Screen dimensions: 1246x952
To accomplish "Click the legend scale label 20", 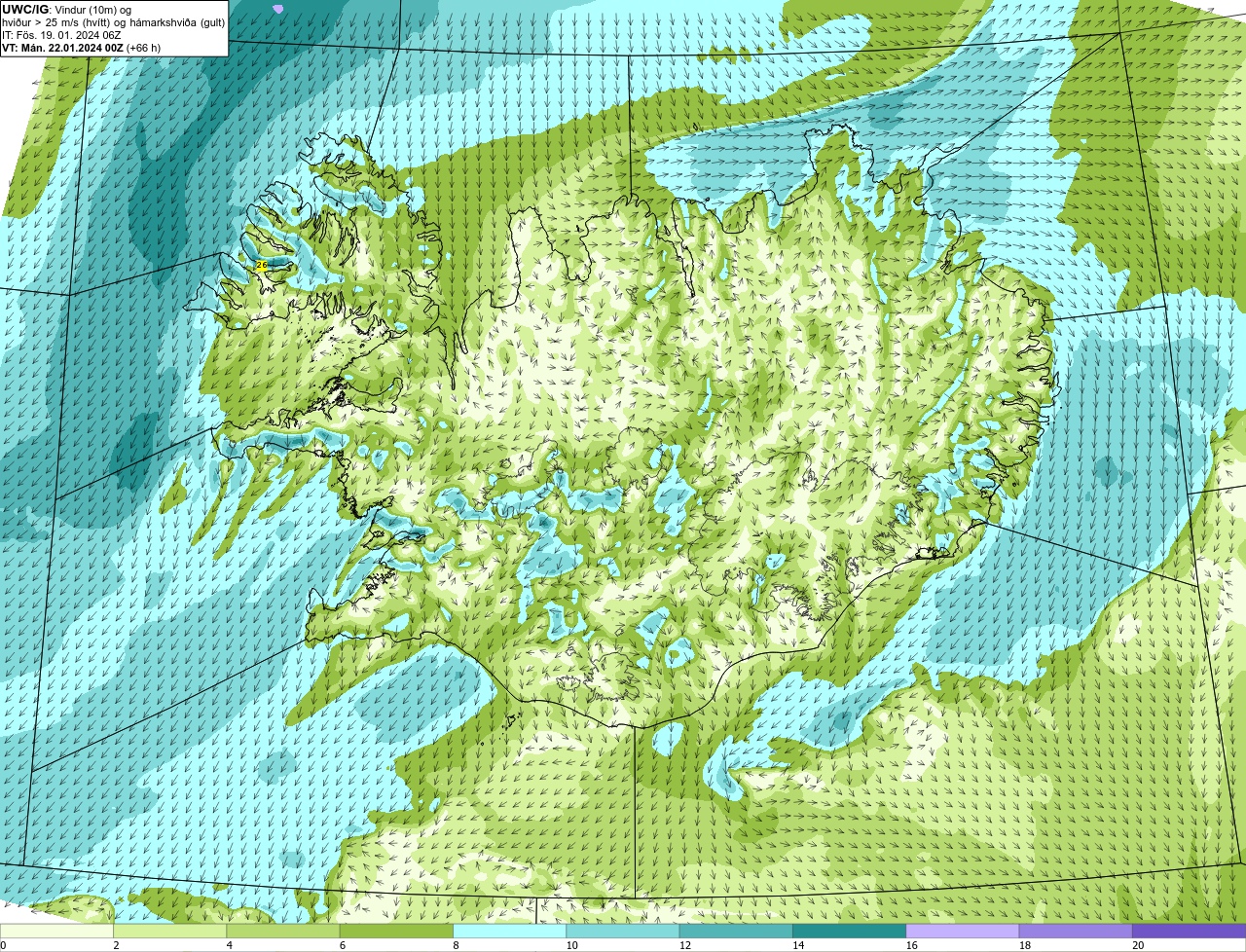I will coord(1138,945).
